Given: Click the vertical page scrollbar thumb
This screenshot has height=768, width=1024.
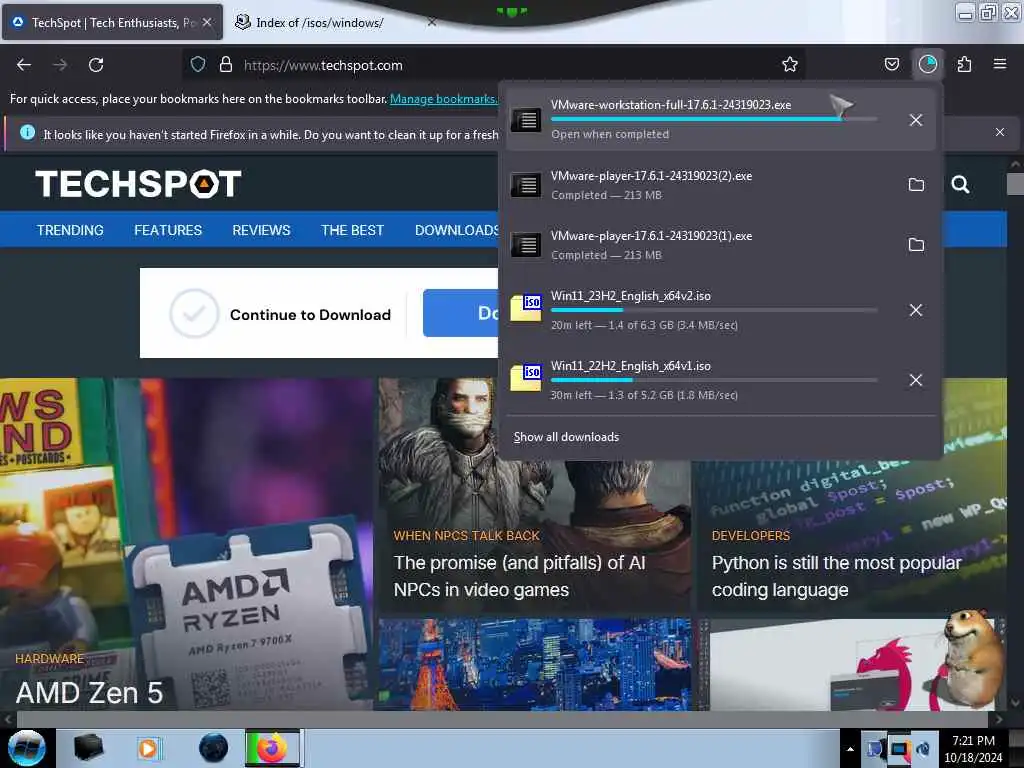Looking at the screenshot, I should [1015, 184].
